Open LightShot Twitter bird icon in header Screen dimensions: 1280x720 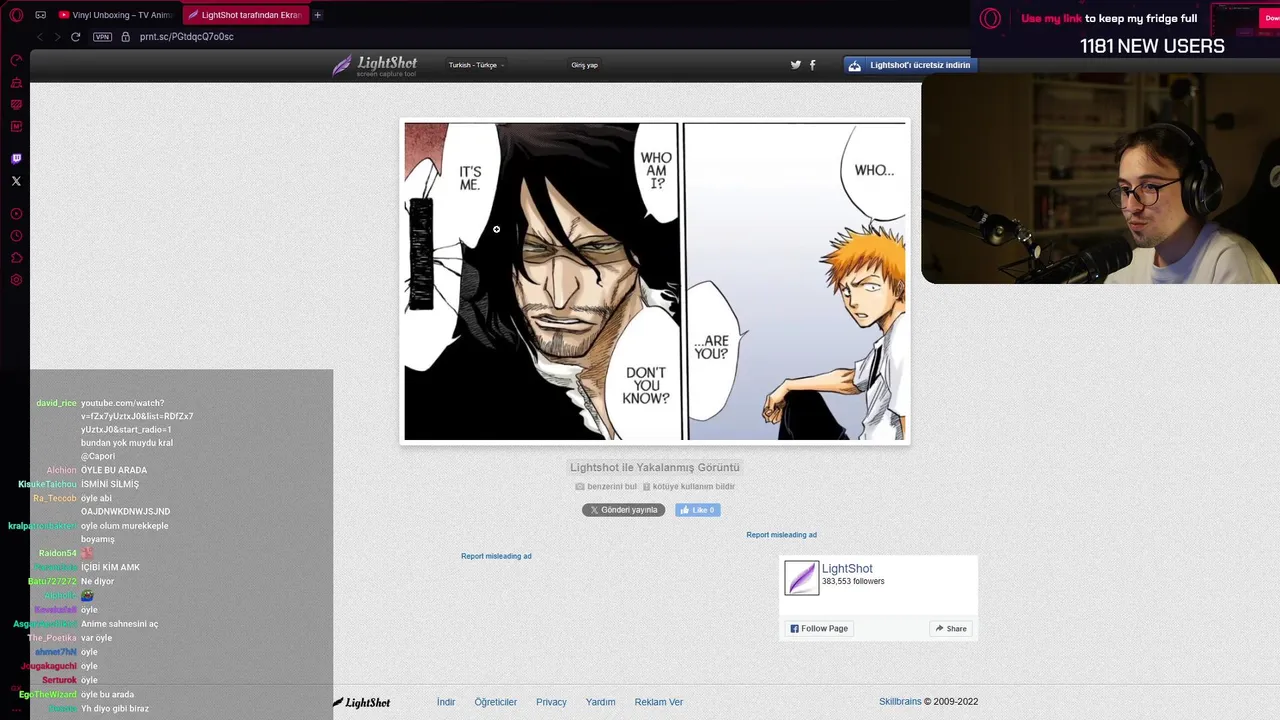(x=796, y=65)
